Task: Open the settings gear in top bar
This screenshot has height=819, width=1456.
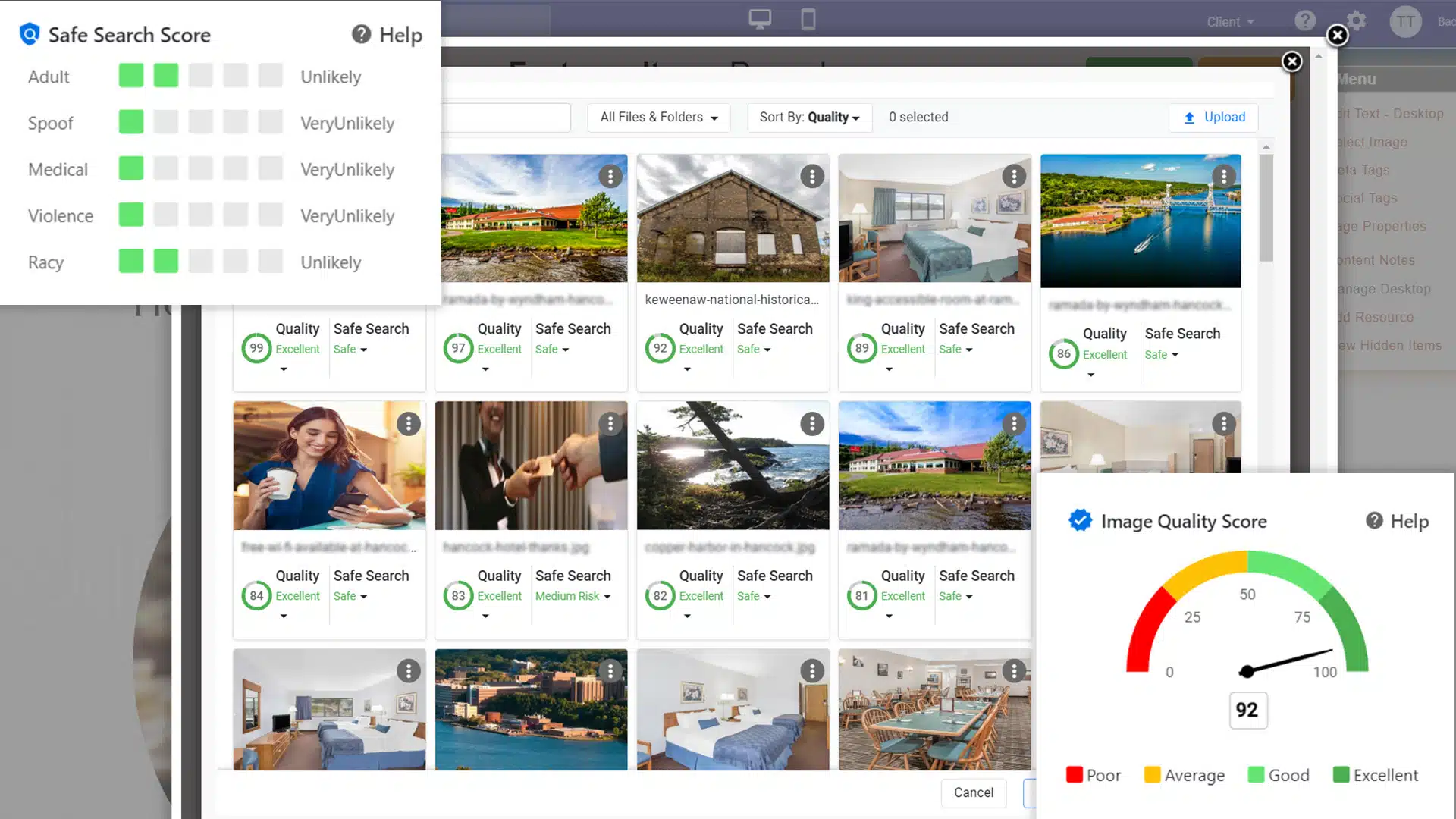Action: (x=1356, y=20)
